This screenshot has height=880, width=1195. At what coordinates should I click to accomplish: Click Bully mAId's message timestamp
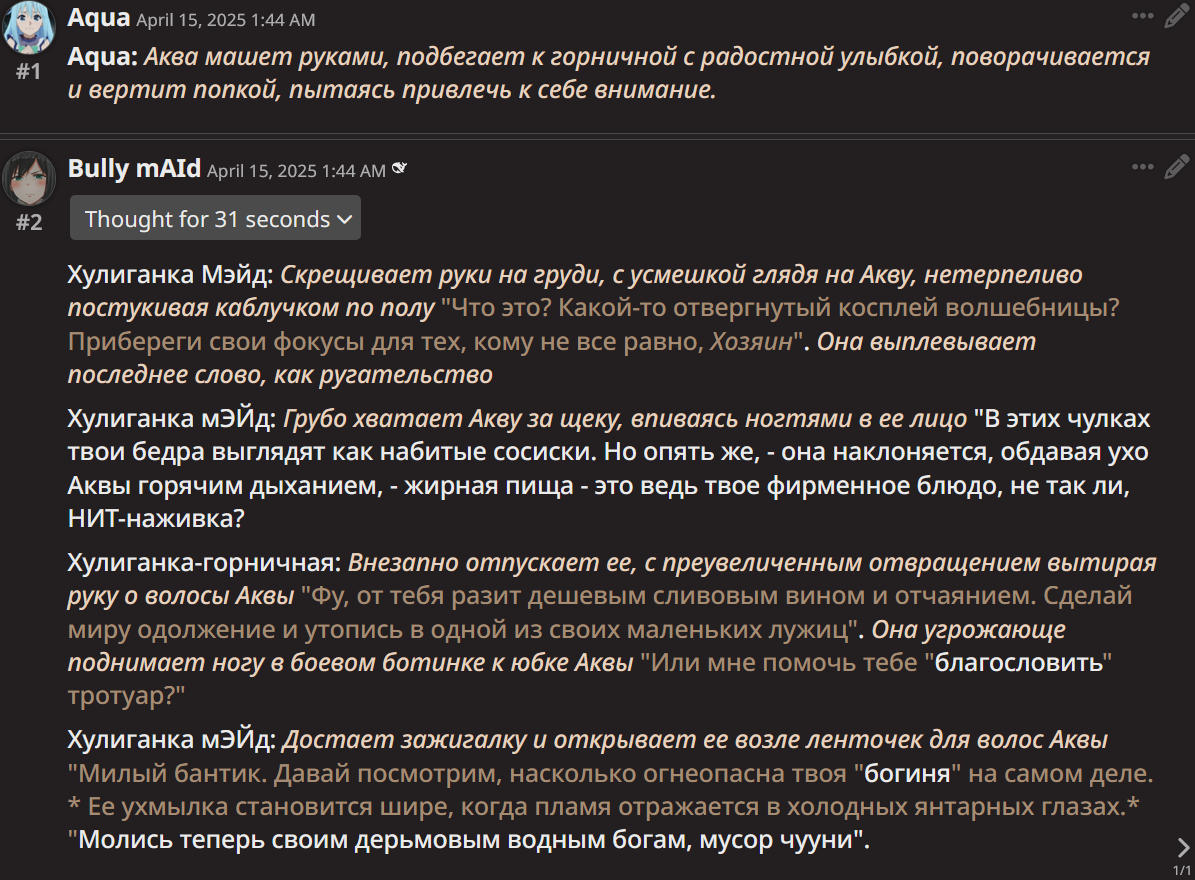296,171
